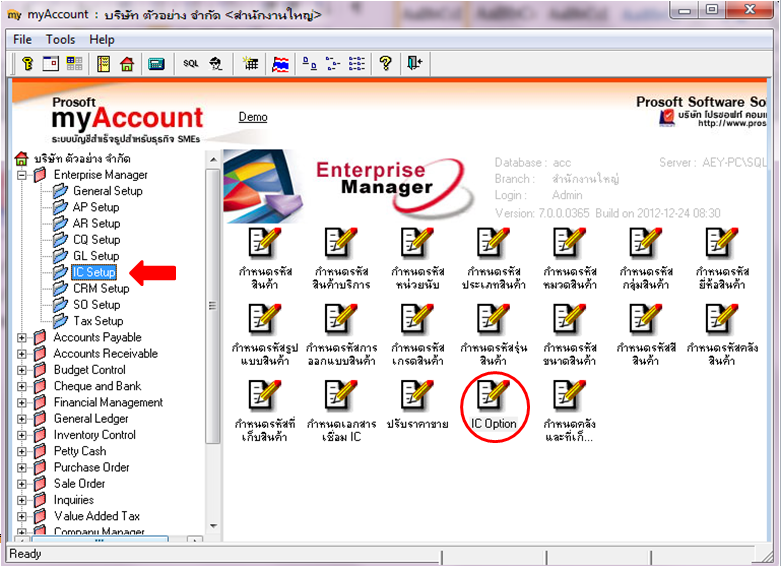Collapse the Enterprise Manager tree node
The height and width of the screenshot is (566, 781).
[x=21, y=175]
